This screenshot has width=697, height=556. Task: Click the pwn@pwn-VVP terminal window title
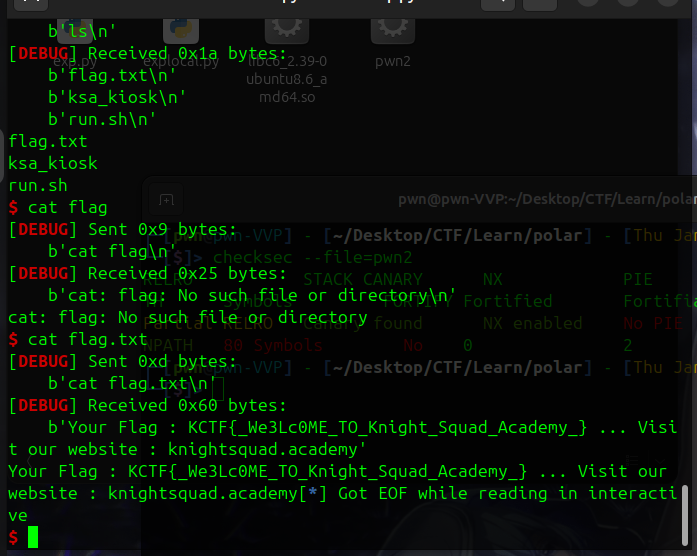[545, 200]
